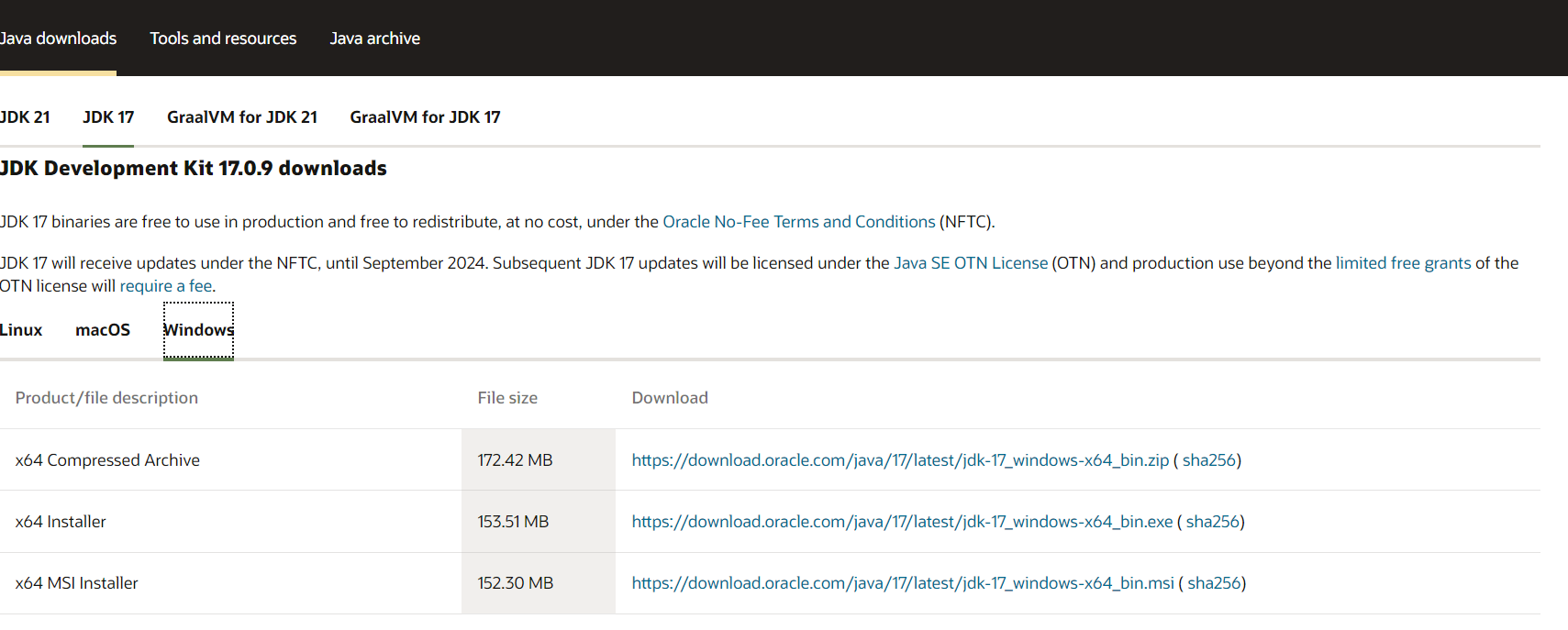View sha256 for the zip archive
Viewport: 1568px width, 630px height.
[1208, 460]
